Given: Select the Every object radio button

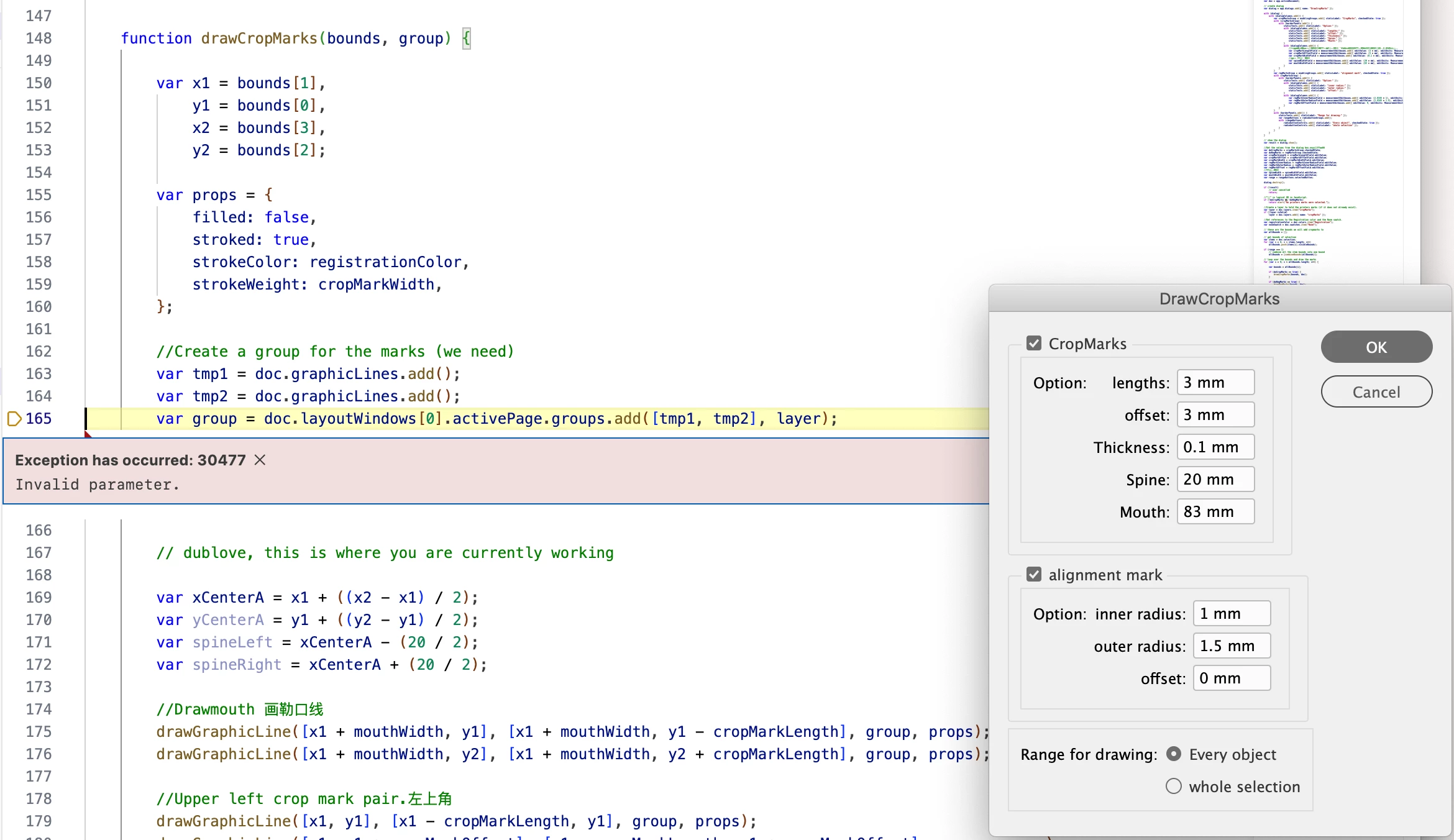Looking at the screenshot, I should (x=1173, y=754).
